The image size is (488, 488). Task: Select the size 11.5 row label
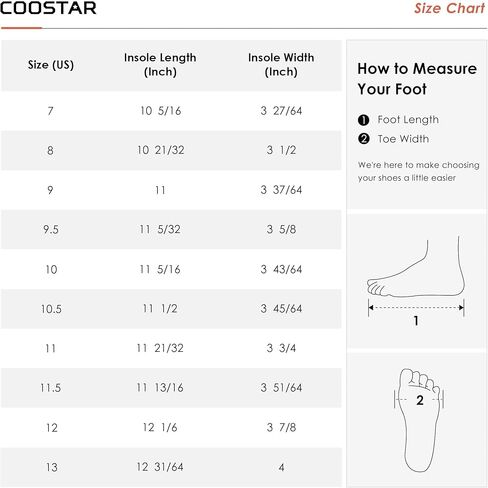pyautogui.click(x=51, y=388)
